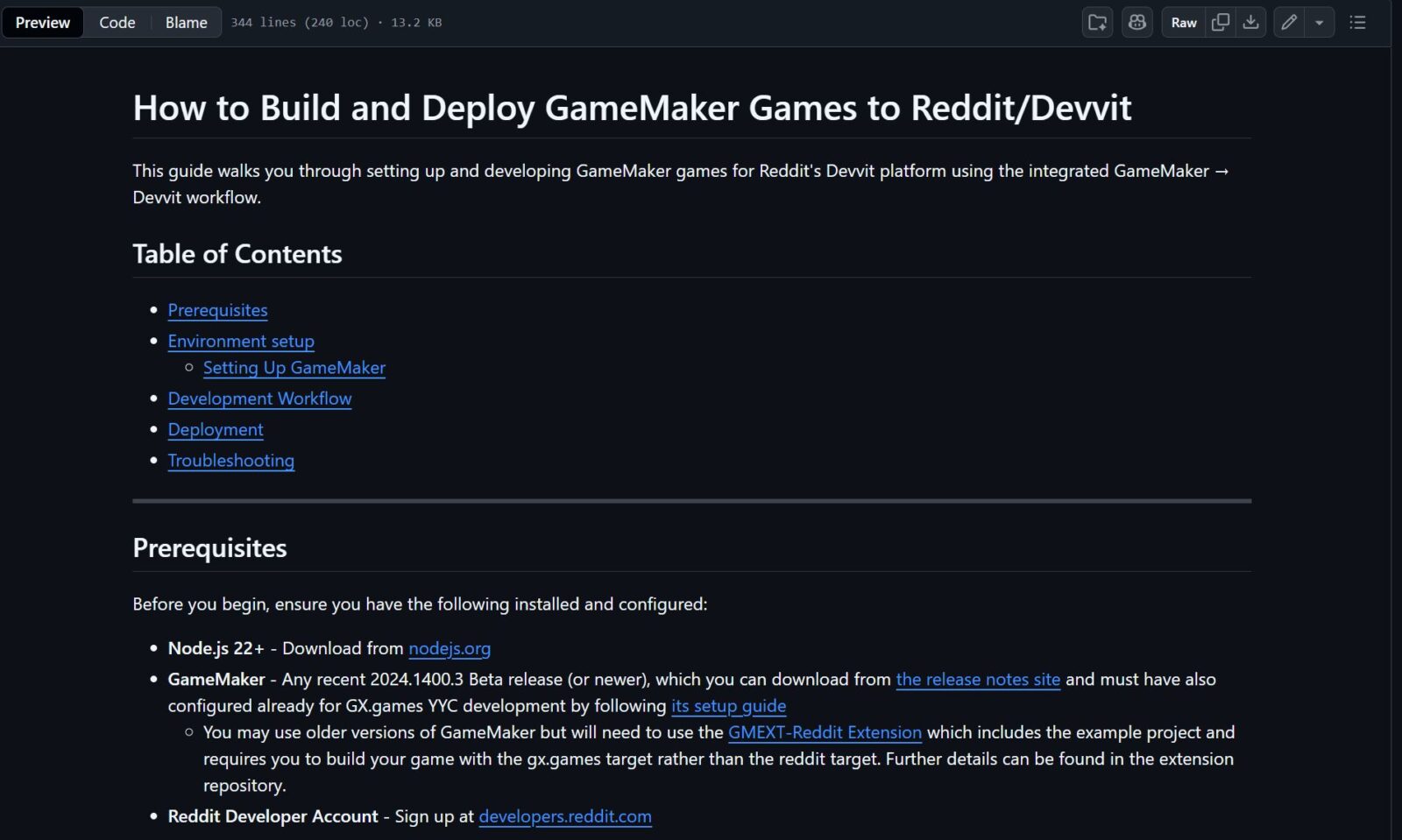1402x840 pixels.
Task: Switch to the Code tab
Action: click(x=117, y=23)
